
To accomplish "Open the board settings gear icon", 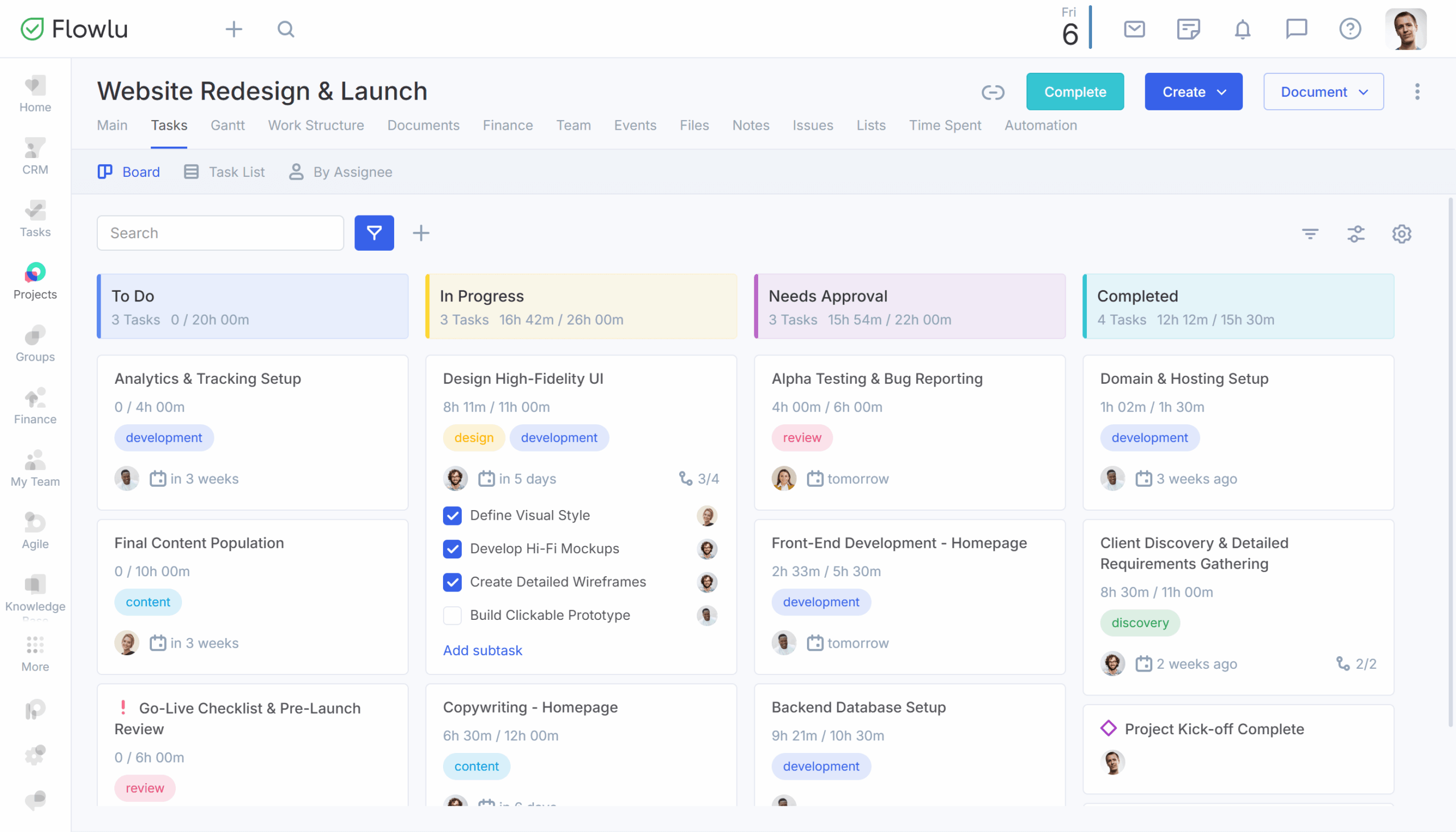I will coord(1401,234).
